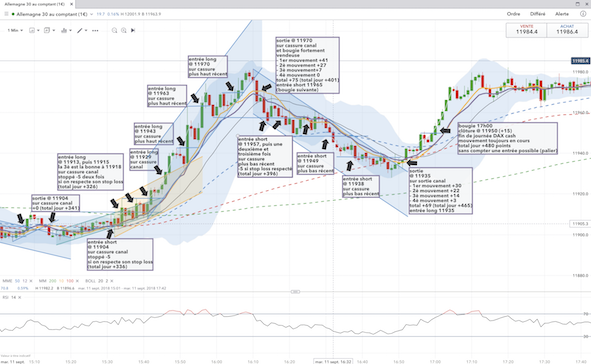Click the blue 50 MME color value

pos(17,281)
